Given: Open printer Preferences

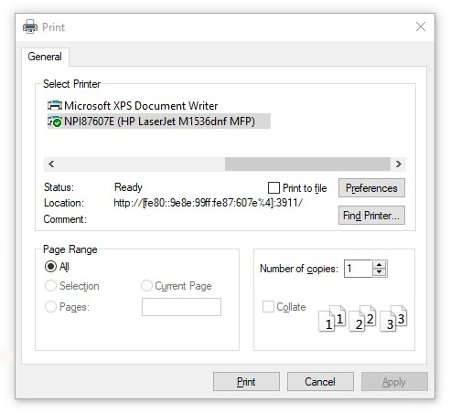Looking at the screenshot, I should pyautogui.click(x=371, y=188).
